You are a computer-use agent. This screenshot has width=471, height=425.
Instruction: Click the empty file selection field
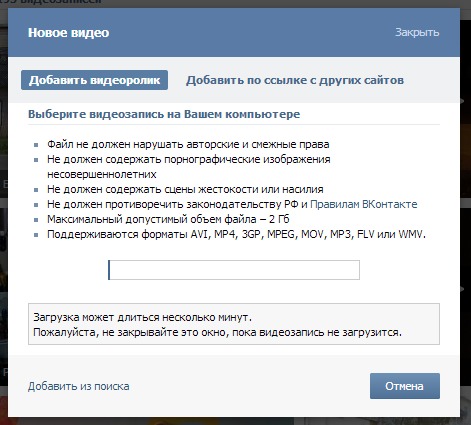[234, 270]
